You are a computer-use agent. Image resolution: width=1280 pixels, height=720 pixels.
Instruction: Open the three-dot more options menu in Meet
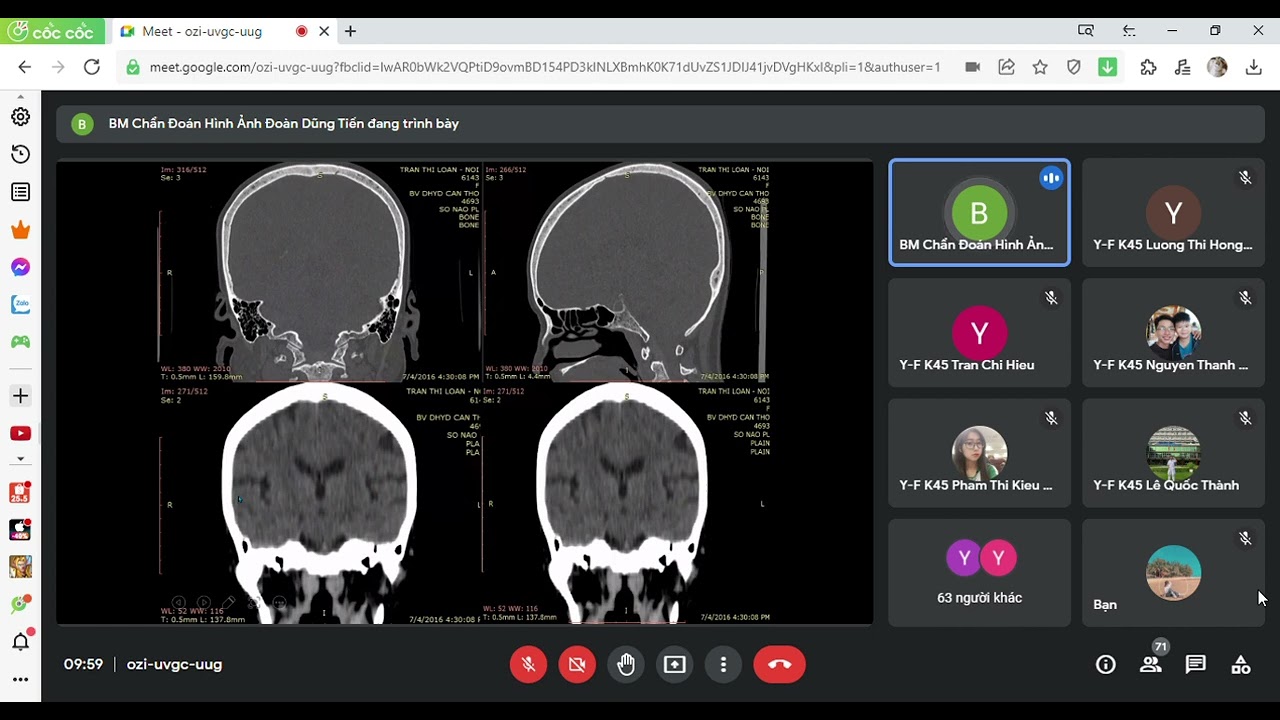[x=723, y=664]
